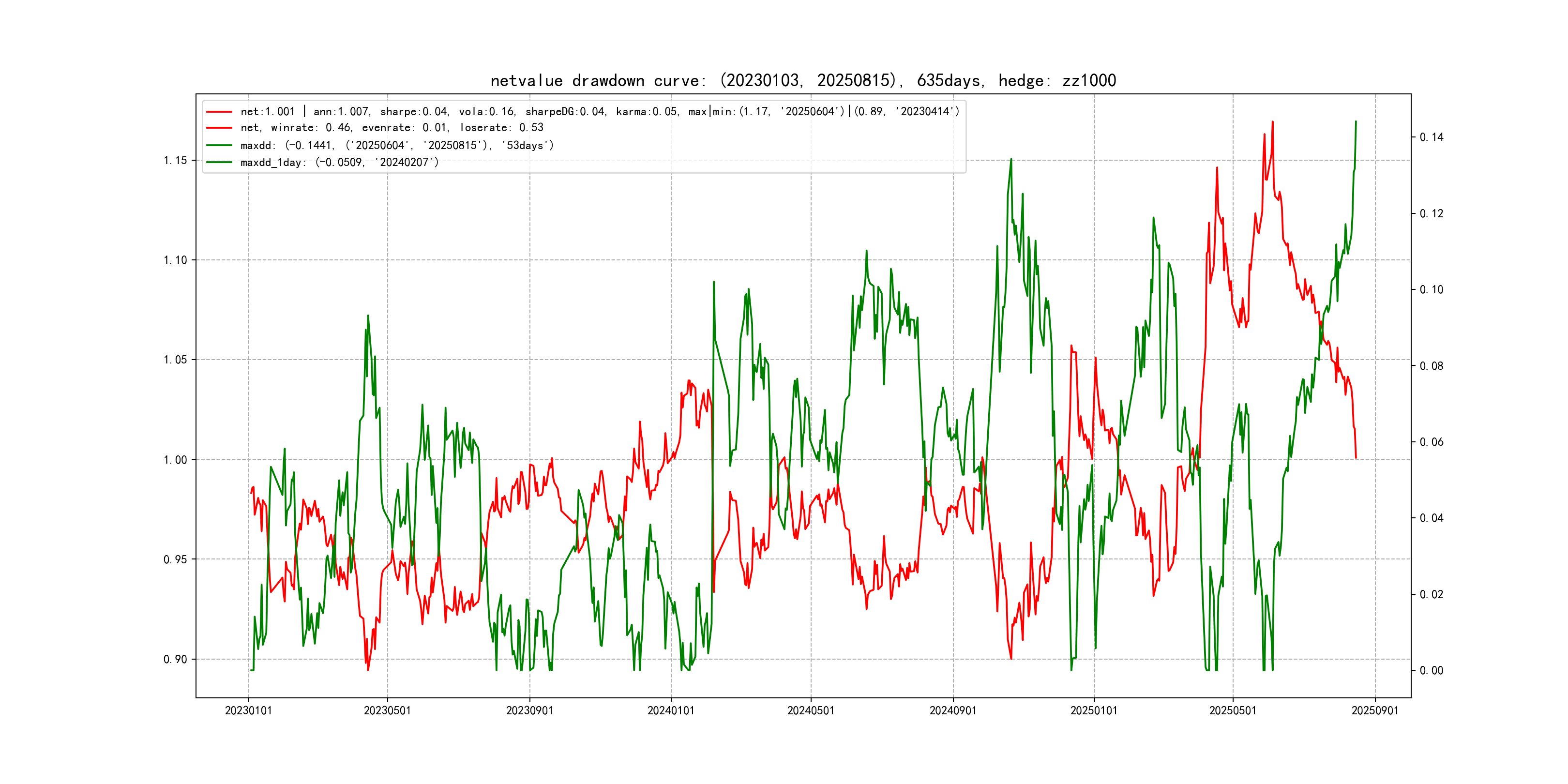1568x784 pixels.
Task: Click the 0.08 right axis tick label
Action: click(1431, 366)
